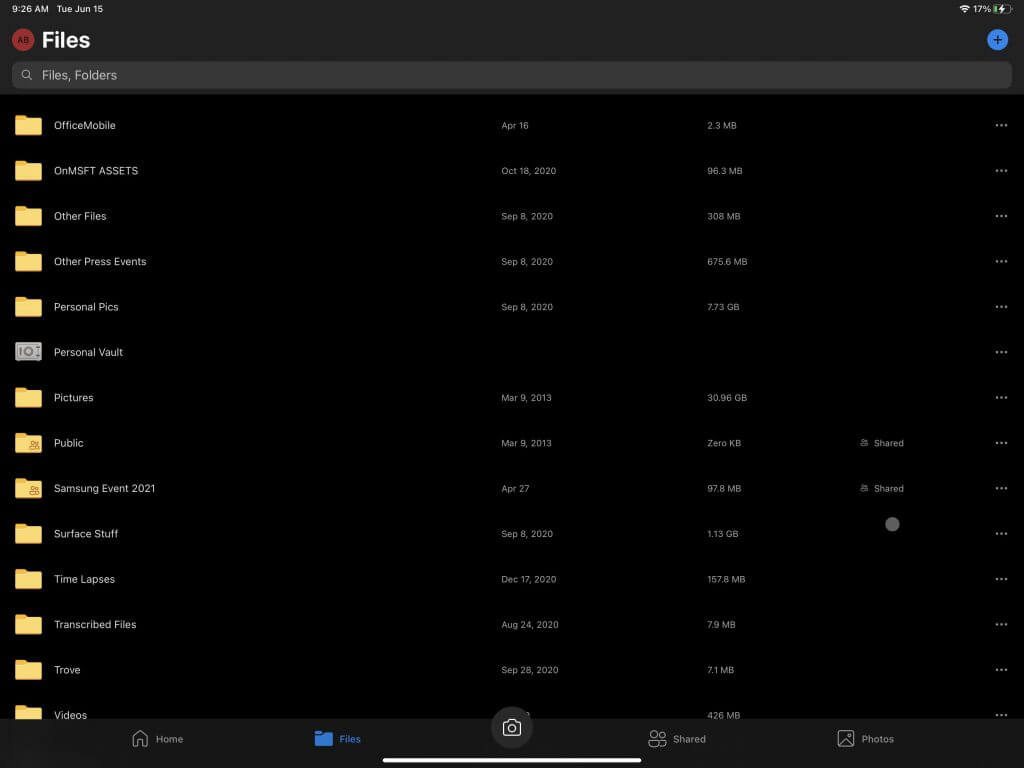The height and width of the screenshot is (768, 1024).
Task: Tap the Wi-Fi status icon
Action: 964,9
